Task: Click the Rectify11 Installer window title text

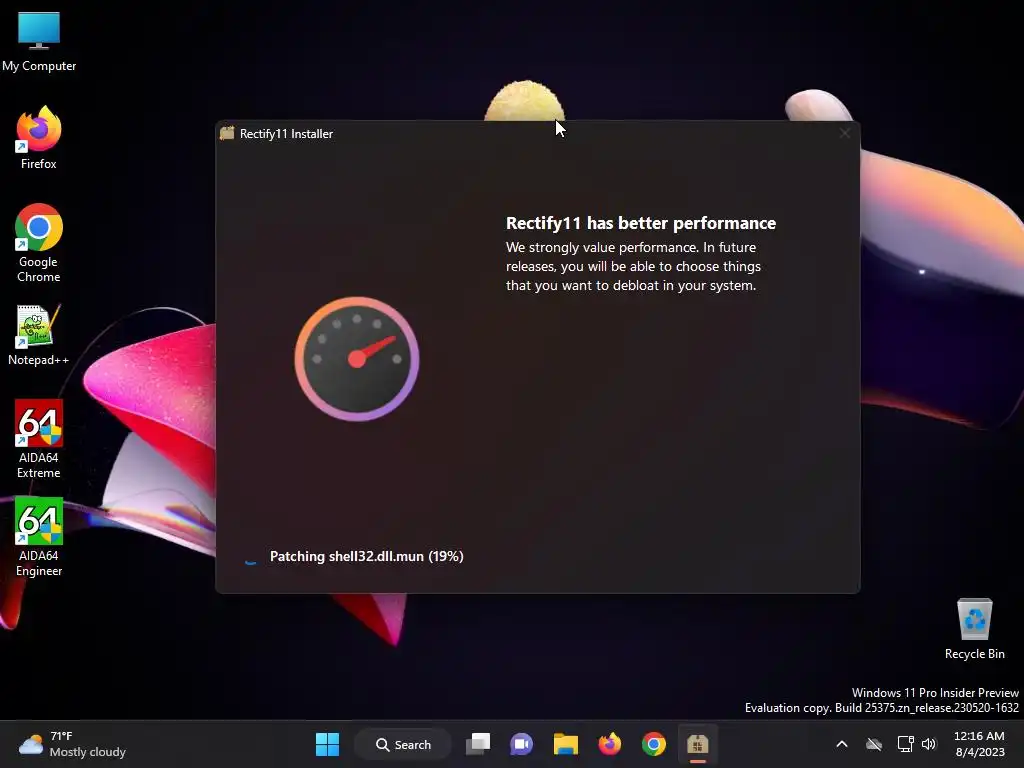Action: [x=286, y=134]
